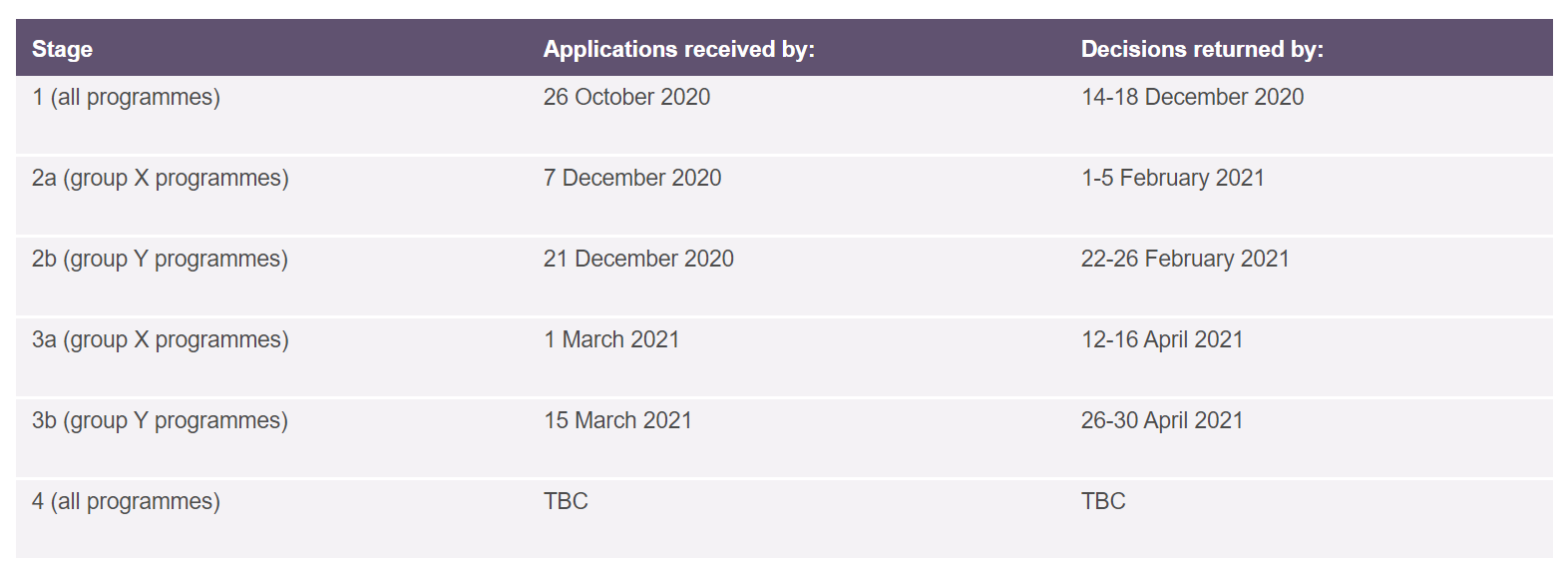Click the "Stage" column header

[62, 49]
